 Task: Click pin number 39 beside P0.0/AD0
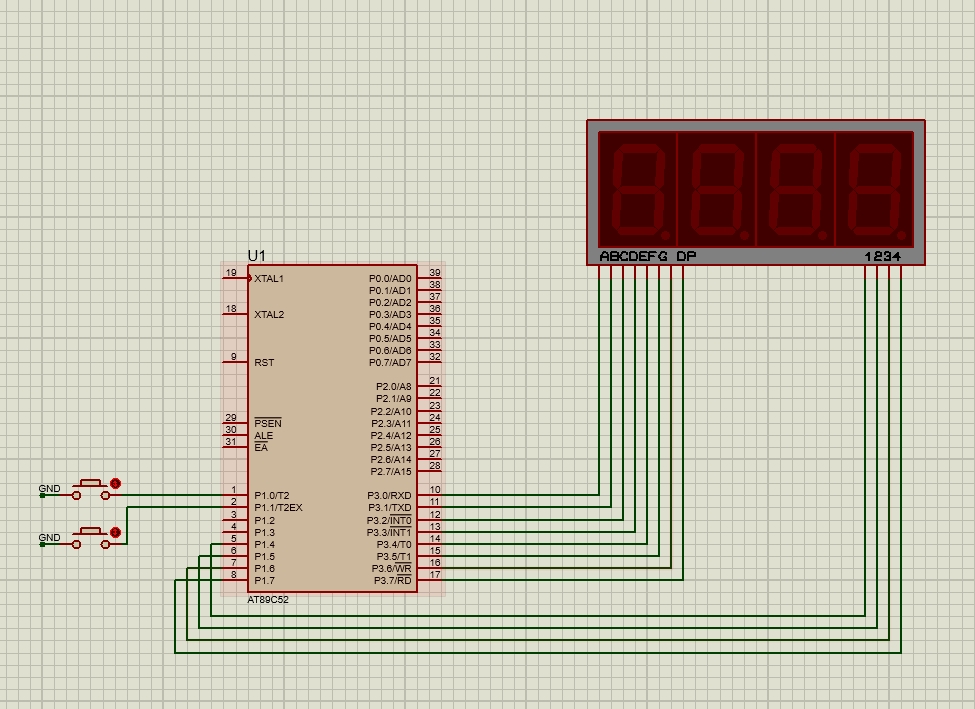click(435, 272)
